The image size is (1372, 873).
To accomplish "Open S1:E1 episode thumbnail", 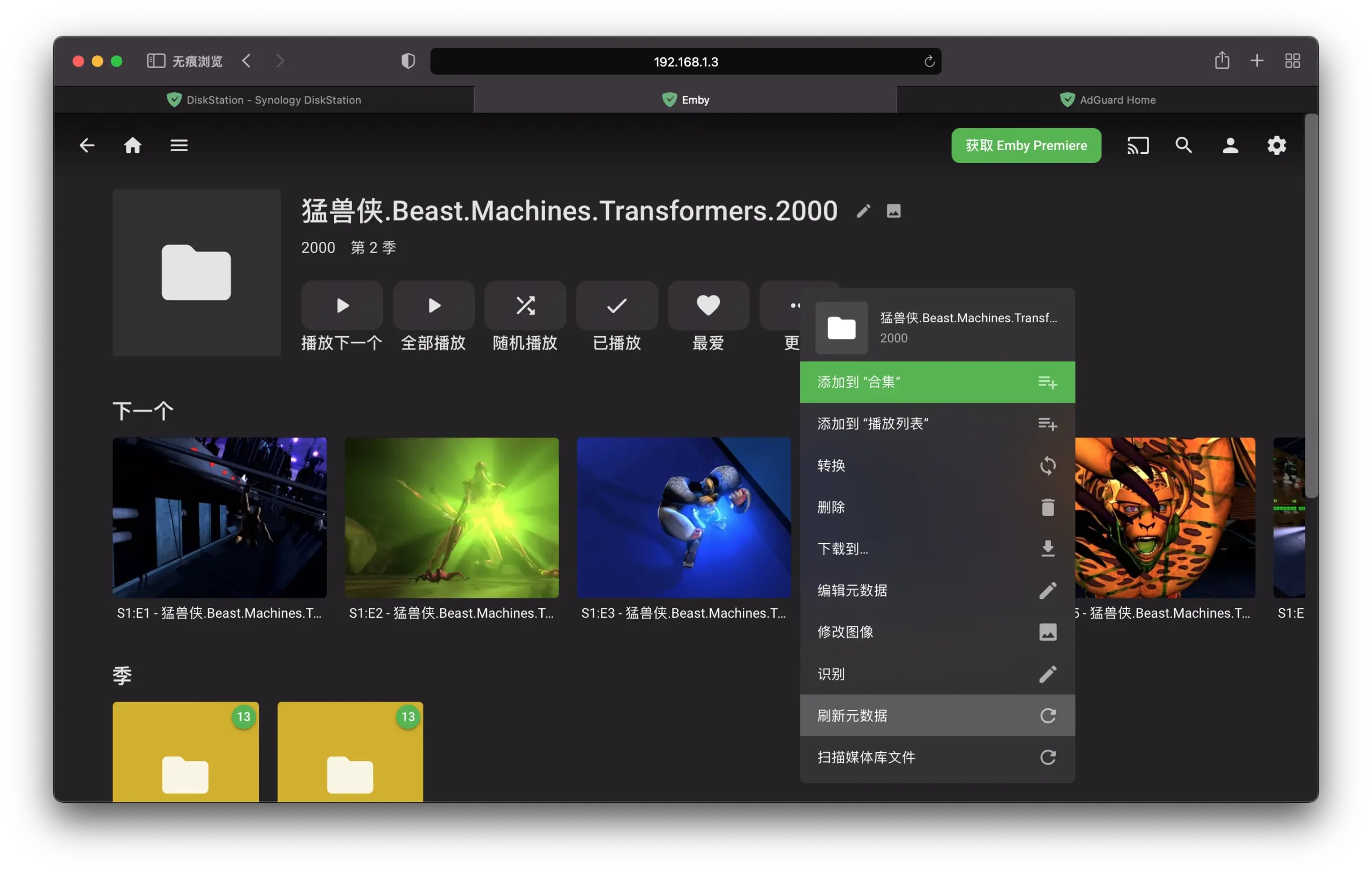I will [219, 518].
